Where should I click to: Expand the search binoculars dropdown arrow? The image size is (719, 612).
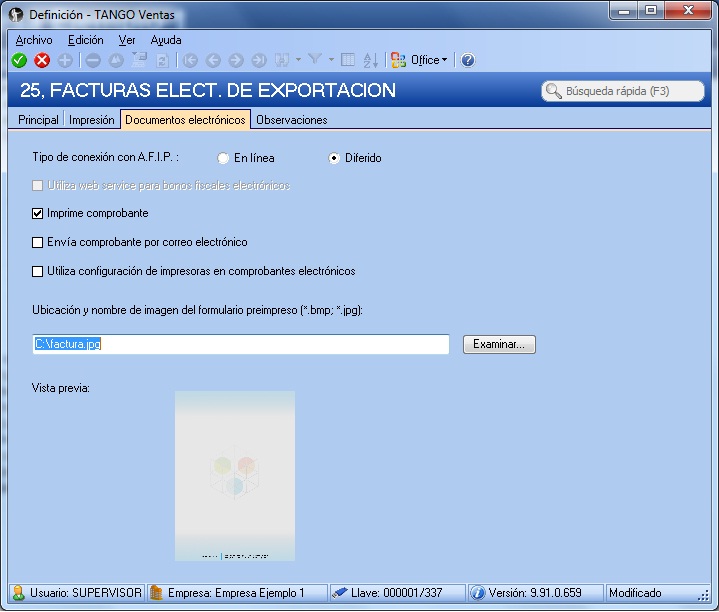click(x=298, y=60)
